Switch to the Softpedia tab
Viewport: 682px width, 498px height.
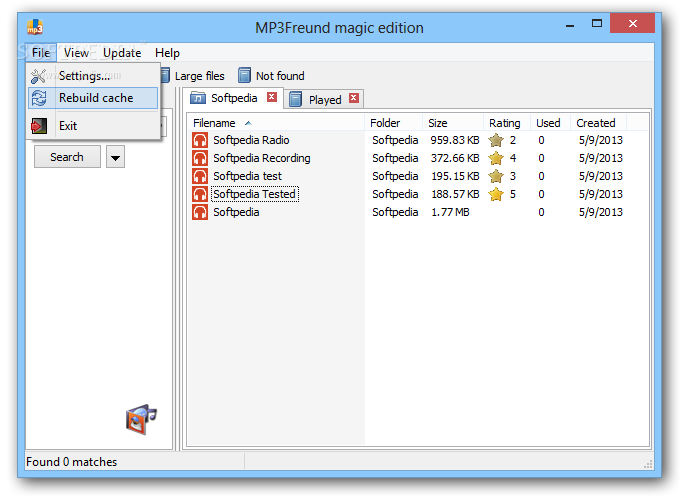coord(234,98)
